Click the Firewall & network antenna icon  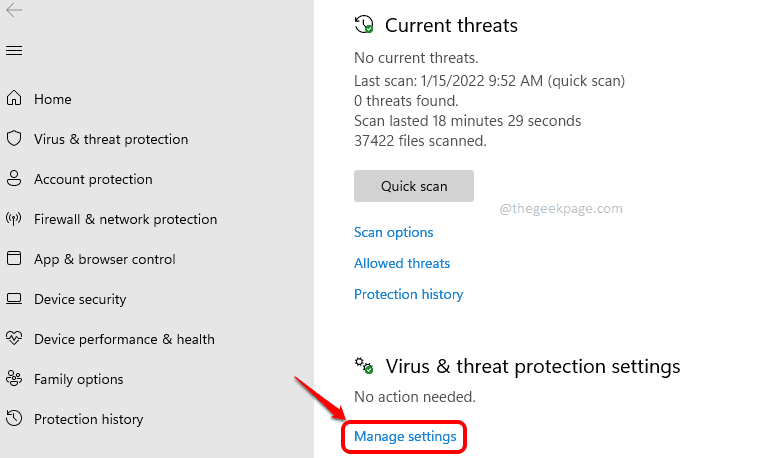tap(14, 218)
